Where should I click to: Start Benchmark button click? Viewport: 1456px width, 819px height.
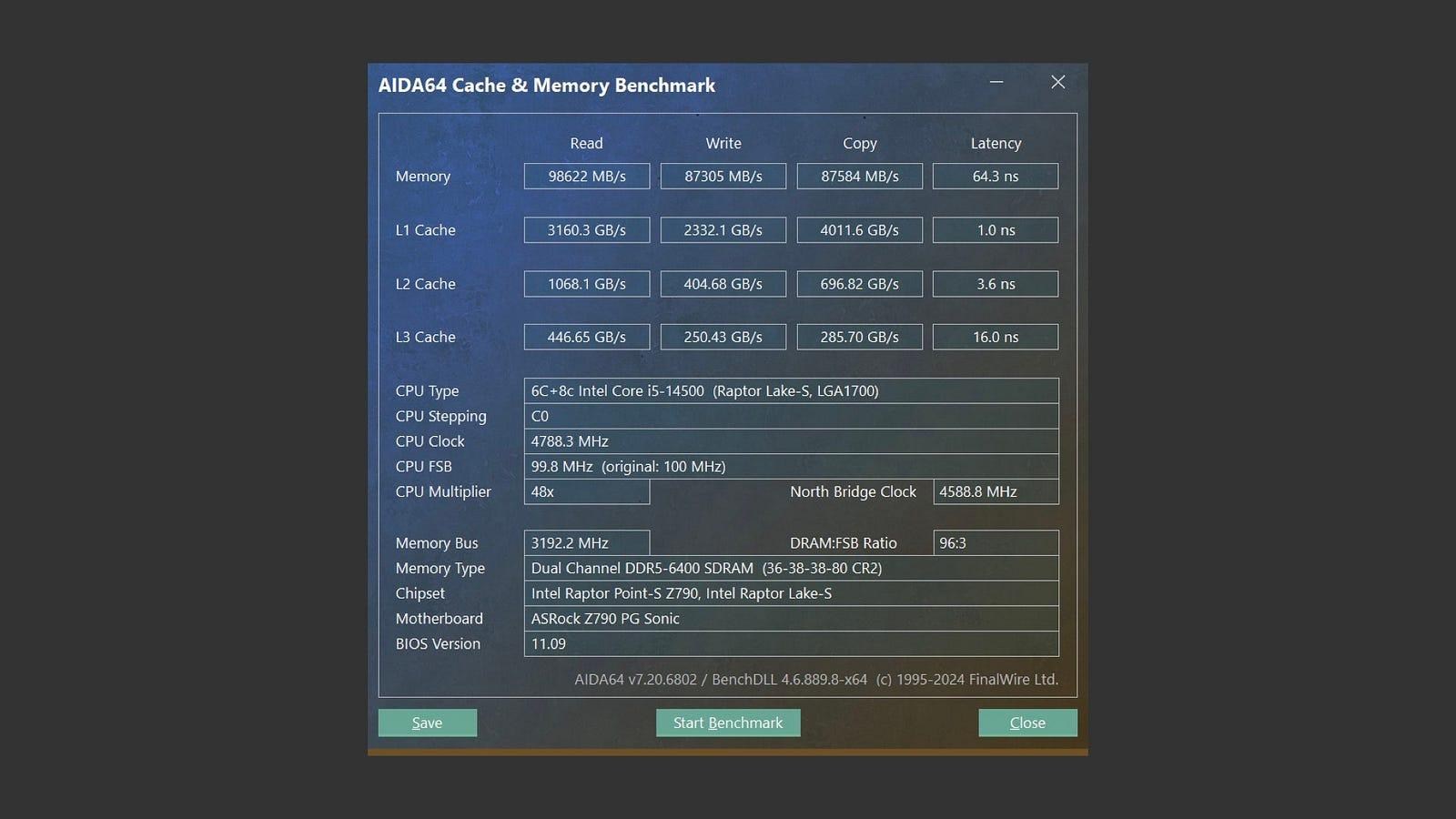pos(728,723)
